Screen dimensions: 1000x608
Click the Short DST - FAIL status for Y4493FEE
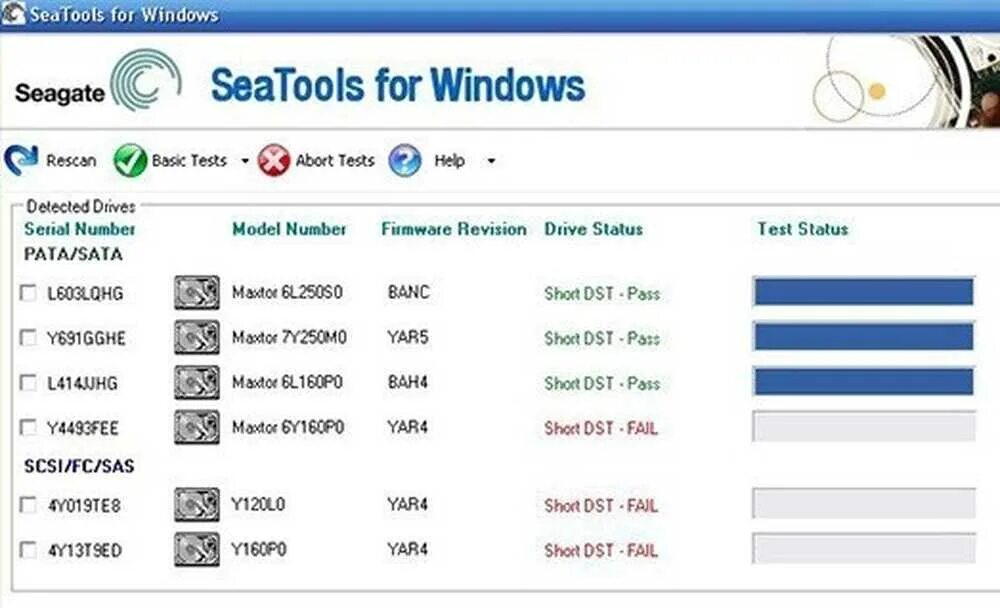pos(601,428)
